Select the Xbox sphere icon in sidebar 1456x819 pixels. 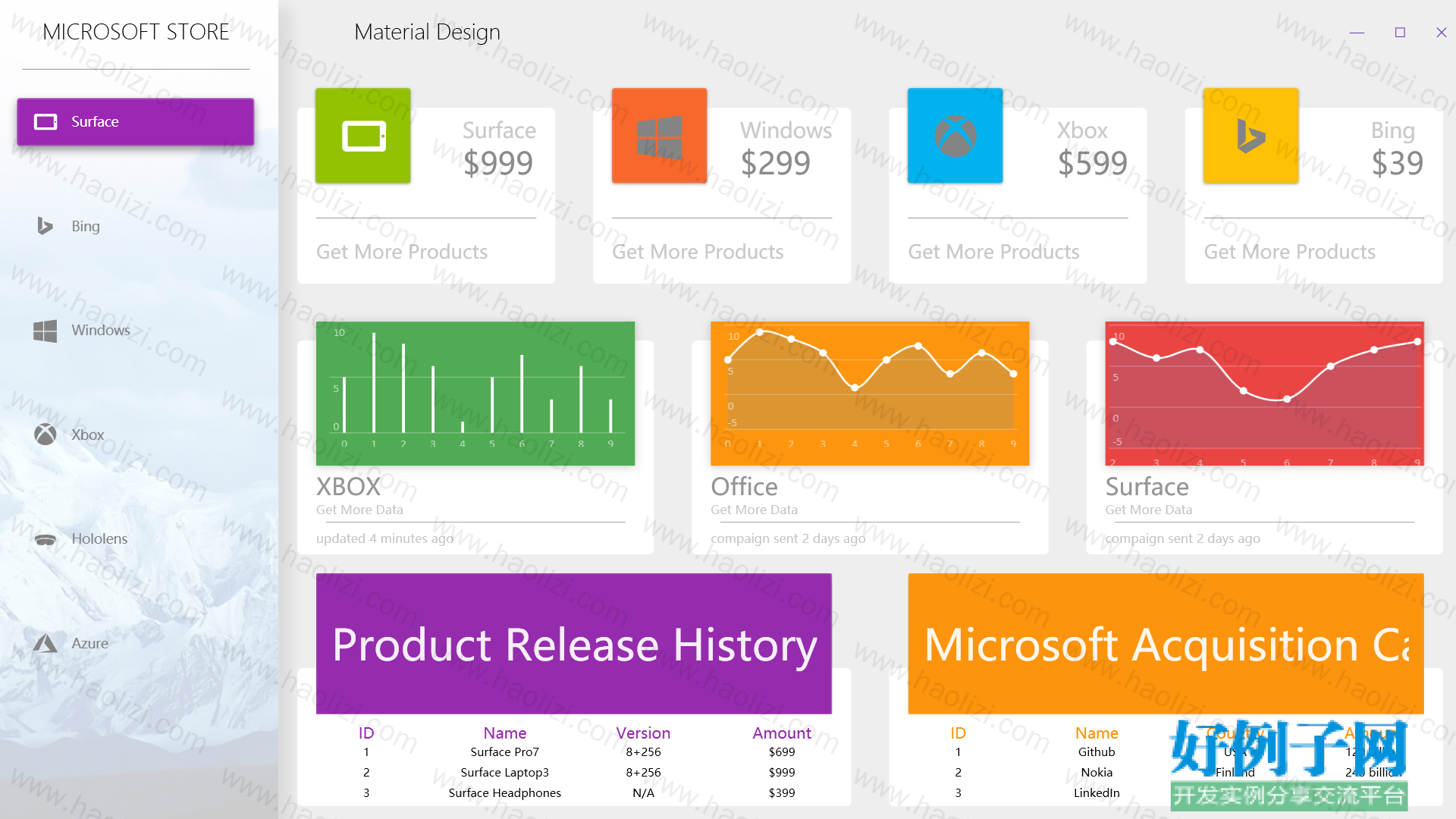(x=45, y=435)
